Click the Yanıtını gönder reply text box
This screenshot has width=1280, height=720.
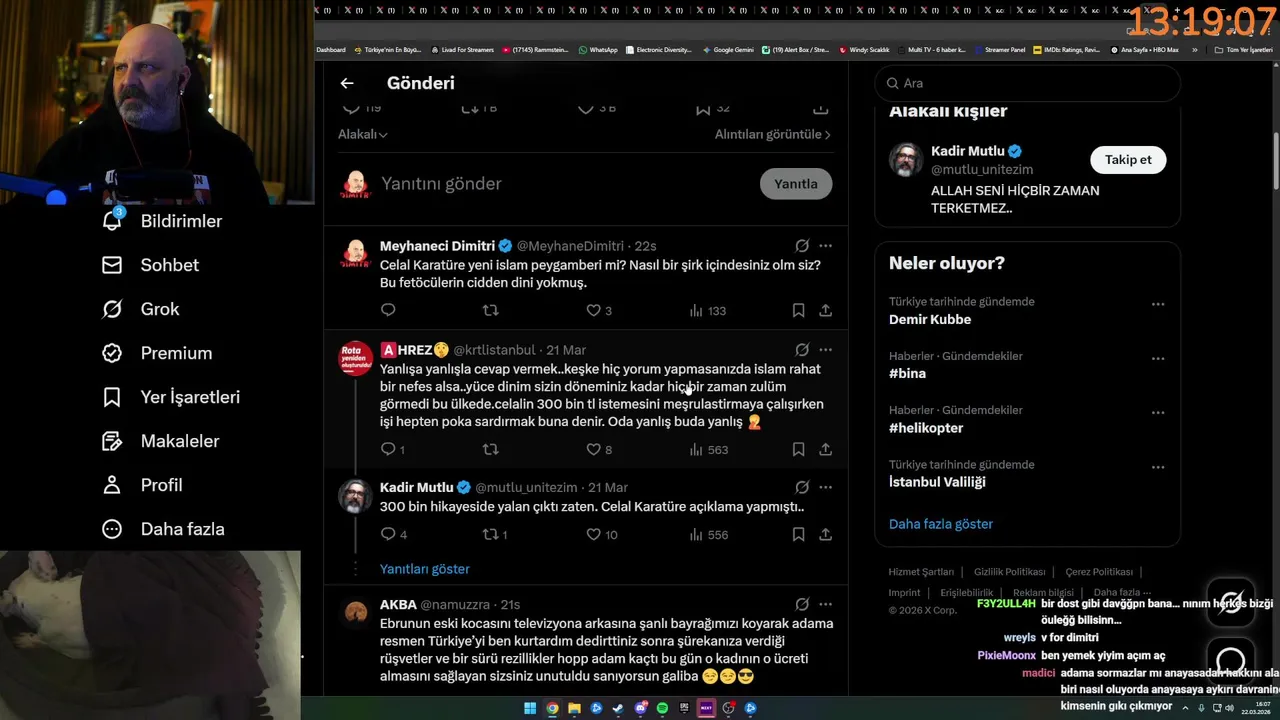tap(565, 184)
